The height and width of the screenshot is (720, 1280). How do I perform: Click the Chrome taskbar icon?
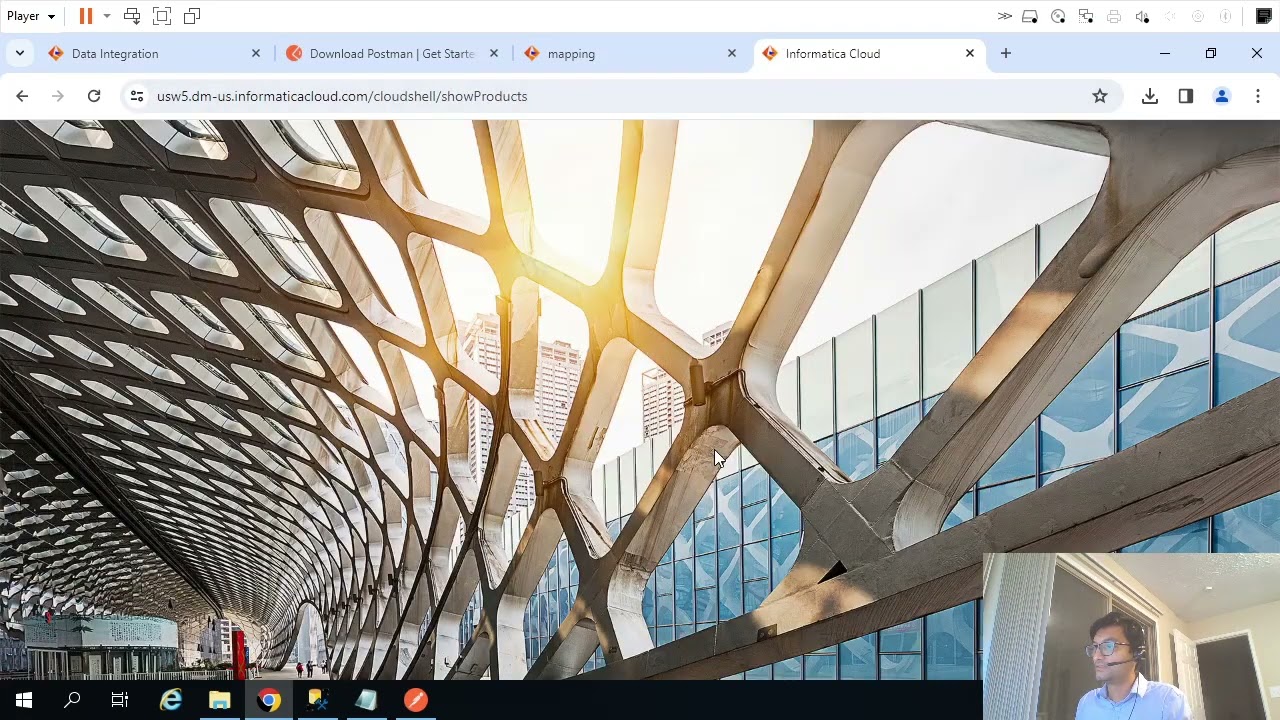pyautogui.click(x=269, y=700)
